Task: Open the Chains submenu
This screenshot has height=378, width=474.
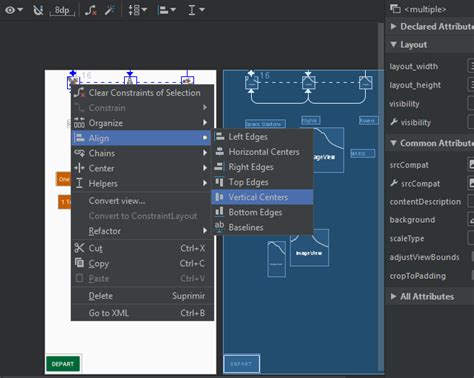Action: click(x=142, y=153)
